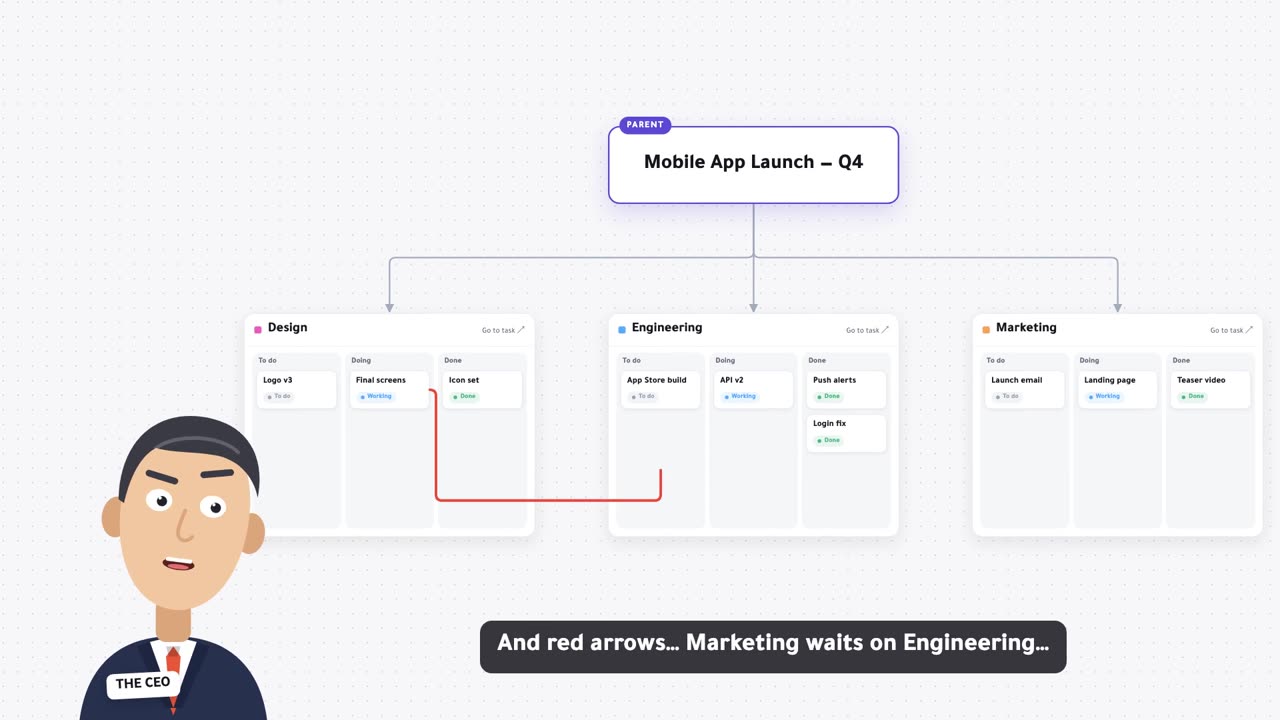Click the Done status on Teaser video

(1193, 397)
